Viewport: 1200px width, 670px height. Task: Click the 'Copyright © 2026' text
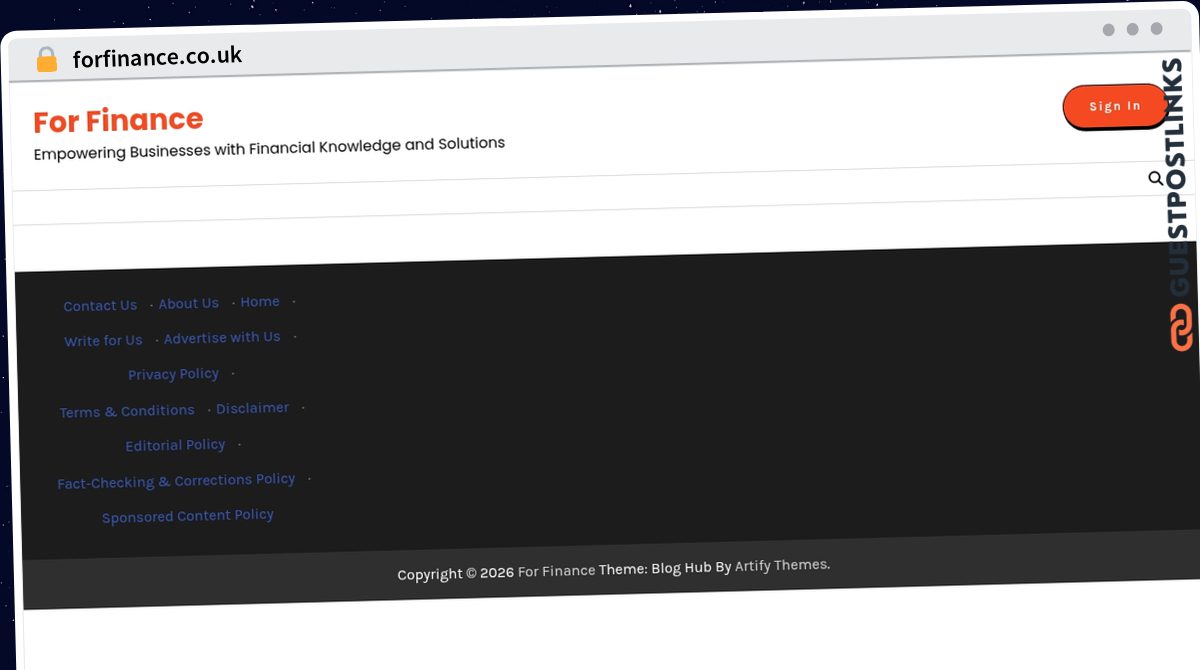point(455,573)
